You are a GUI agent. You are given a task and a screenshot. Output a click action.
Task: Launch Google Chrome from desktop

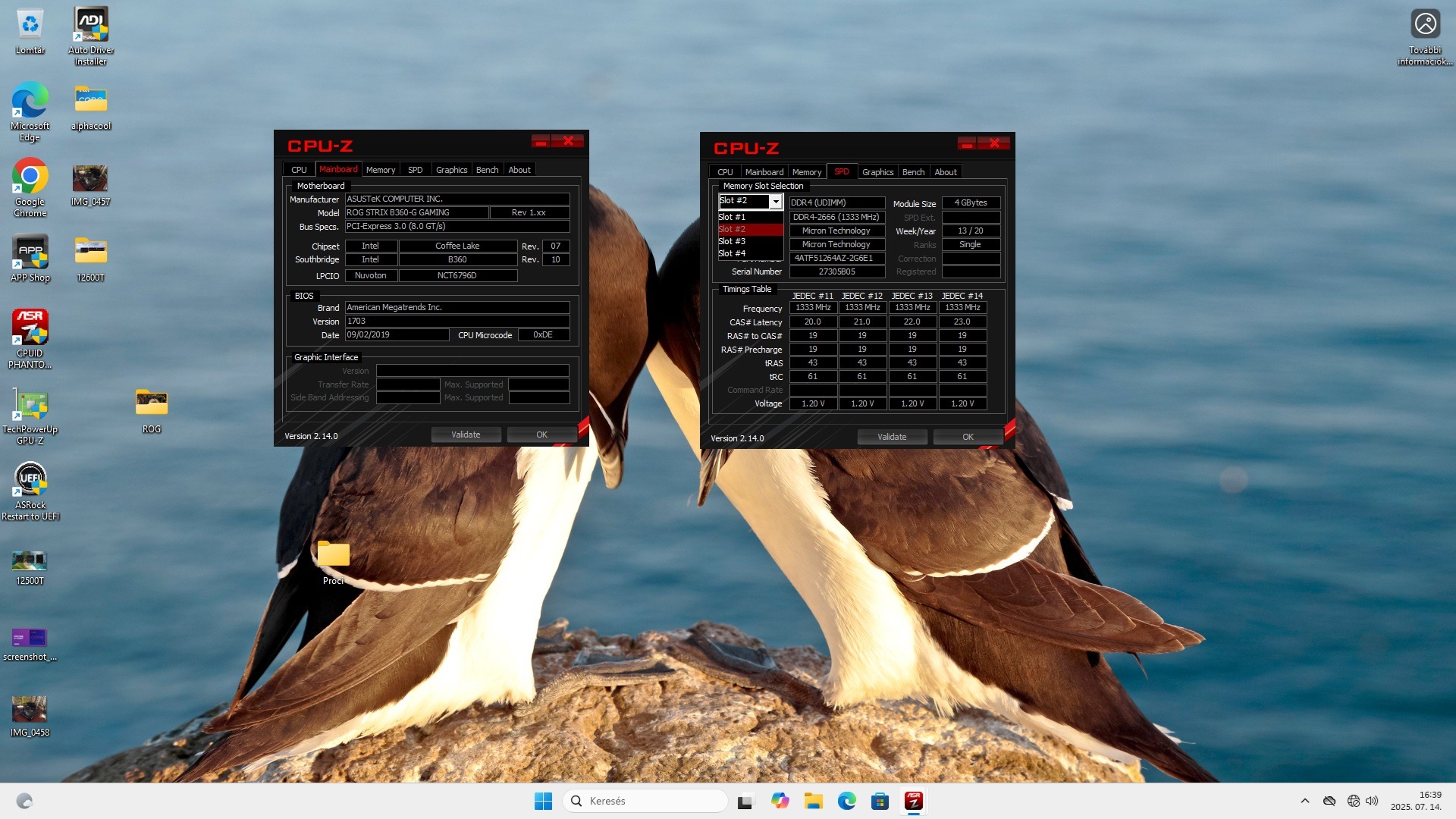[30, 177]
